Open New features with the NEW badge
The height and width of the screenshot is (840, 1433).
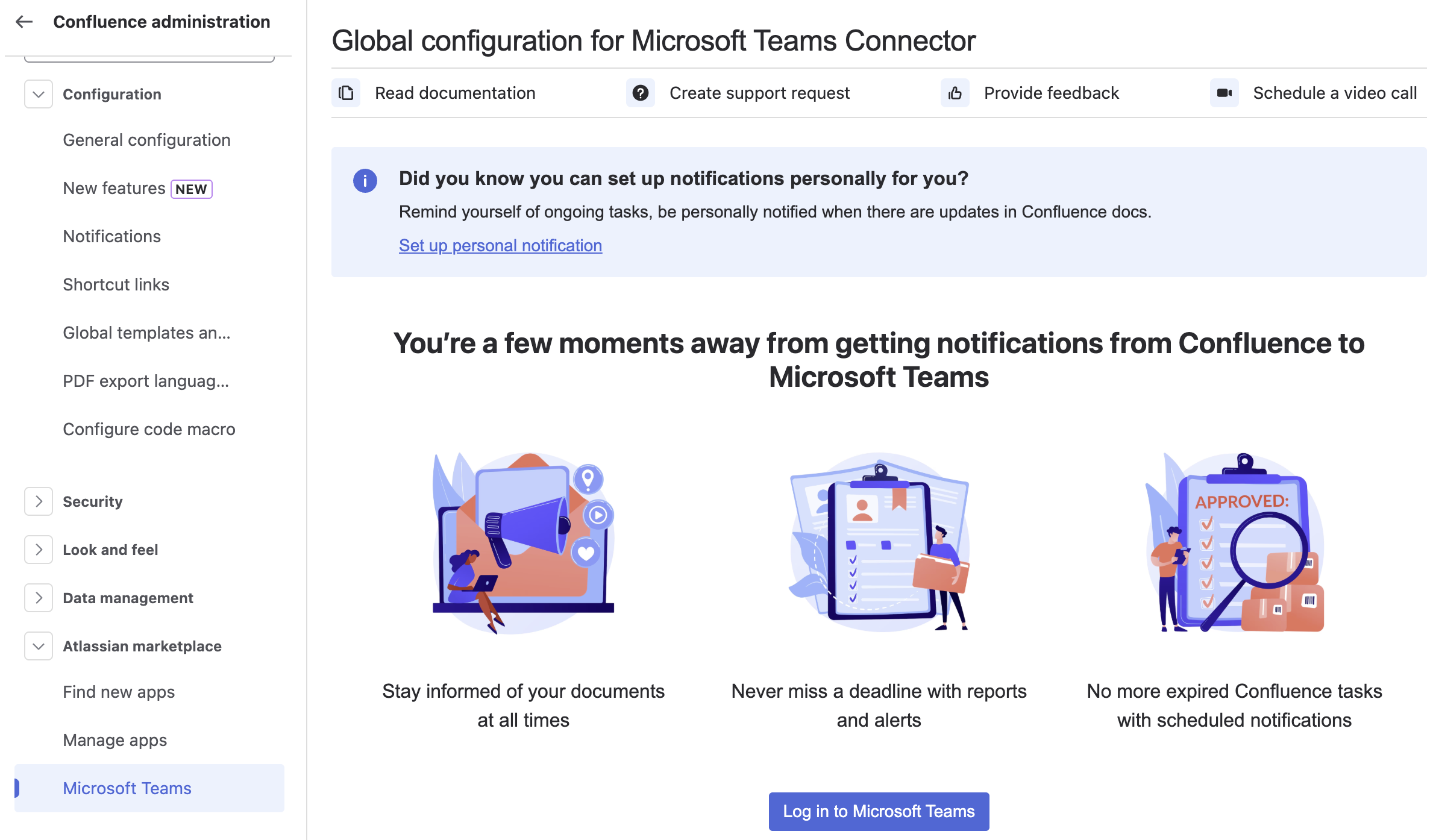pos(114,188)
